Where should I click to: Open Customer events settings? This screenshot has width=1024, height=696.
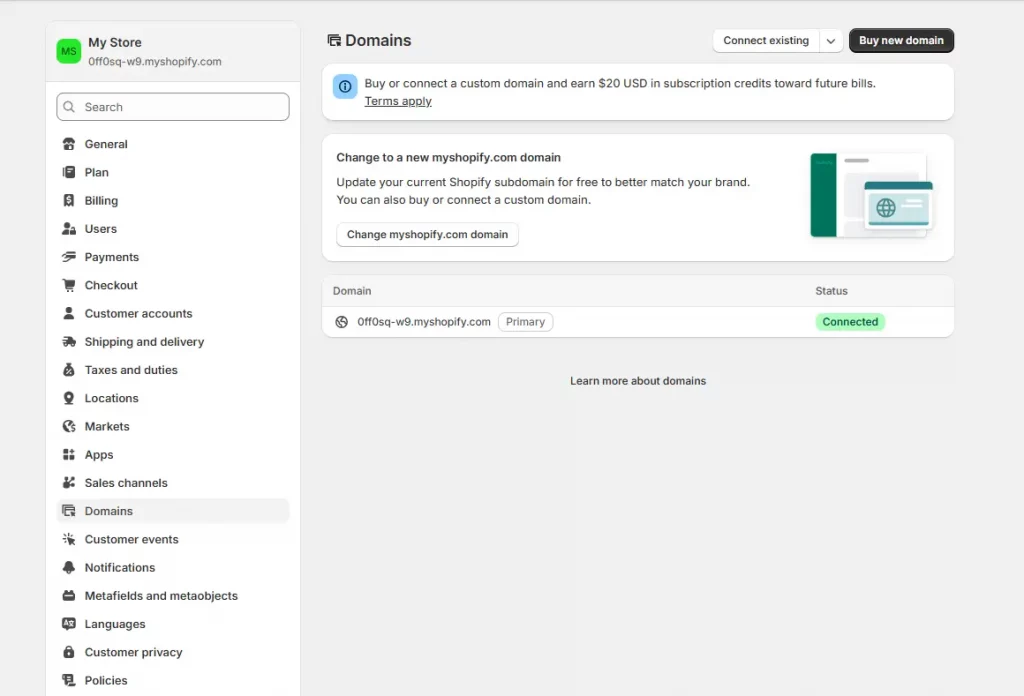point(173,539)
